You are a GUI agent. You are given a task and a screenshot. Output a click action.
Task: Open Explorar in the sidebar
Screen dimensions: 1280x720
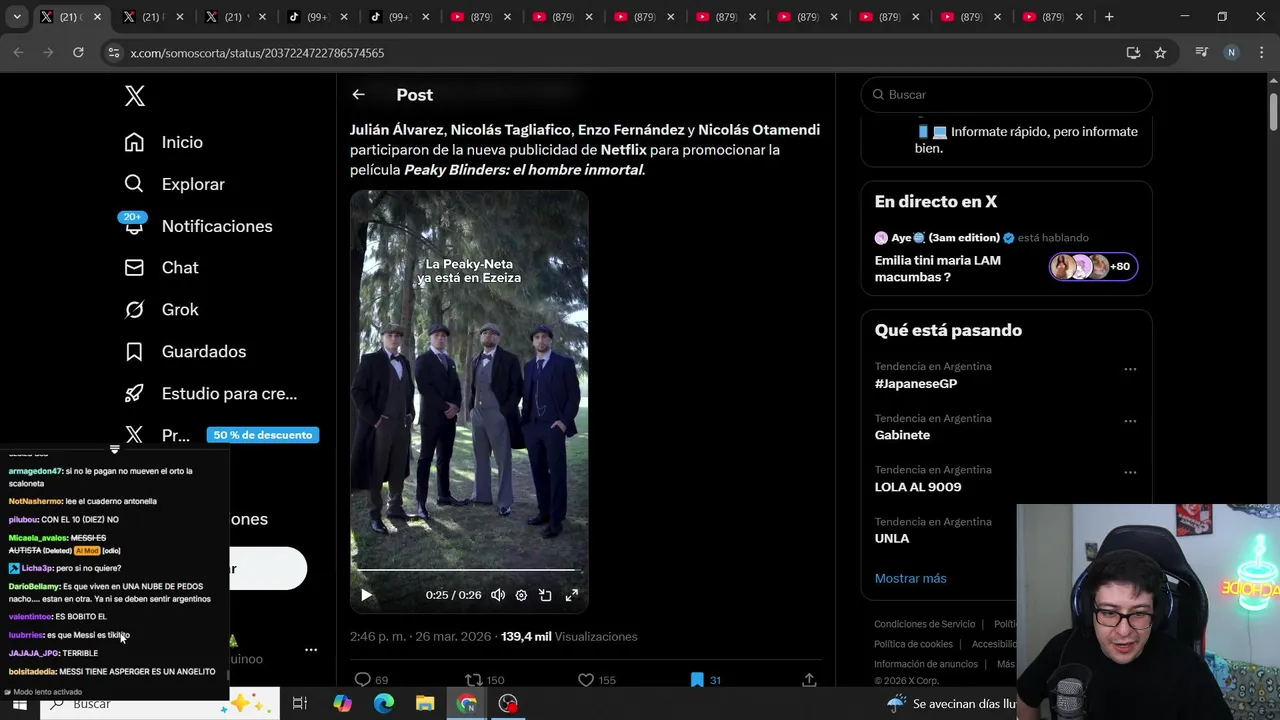click(174, 184)
